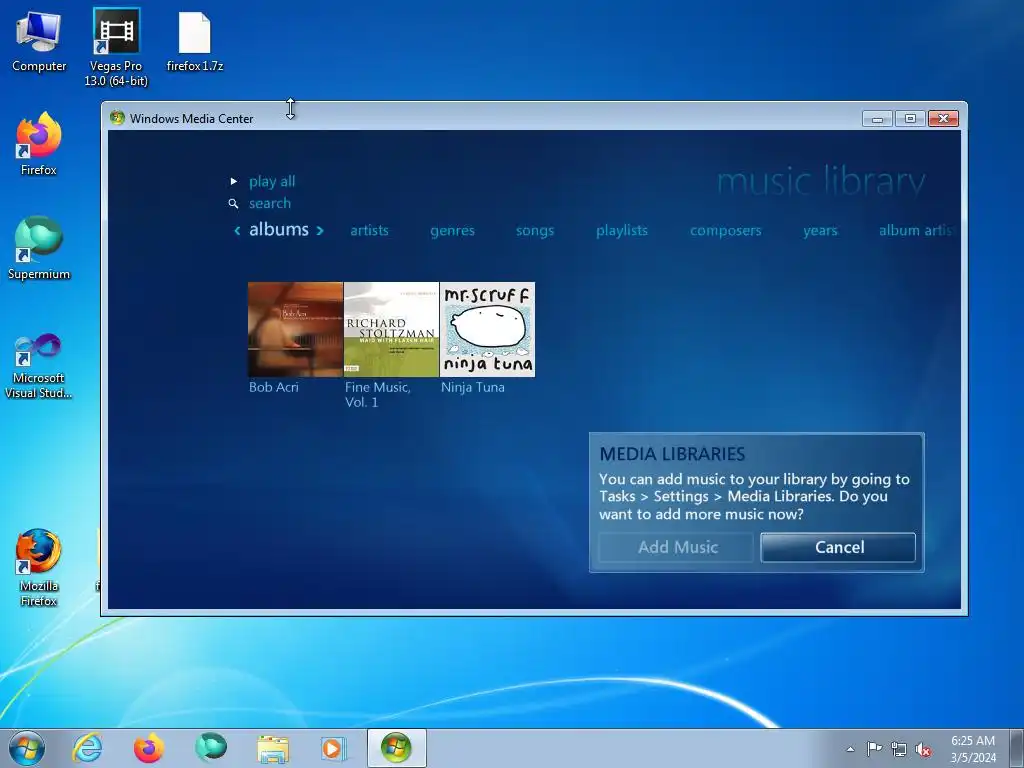Open search in music library
Viewport: 1024px width, 768px height.
[x=270, y=203]
